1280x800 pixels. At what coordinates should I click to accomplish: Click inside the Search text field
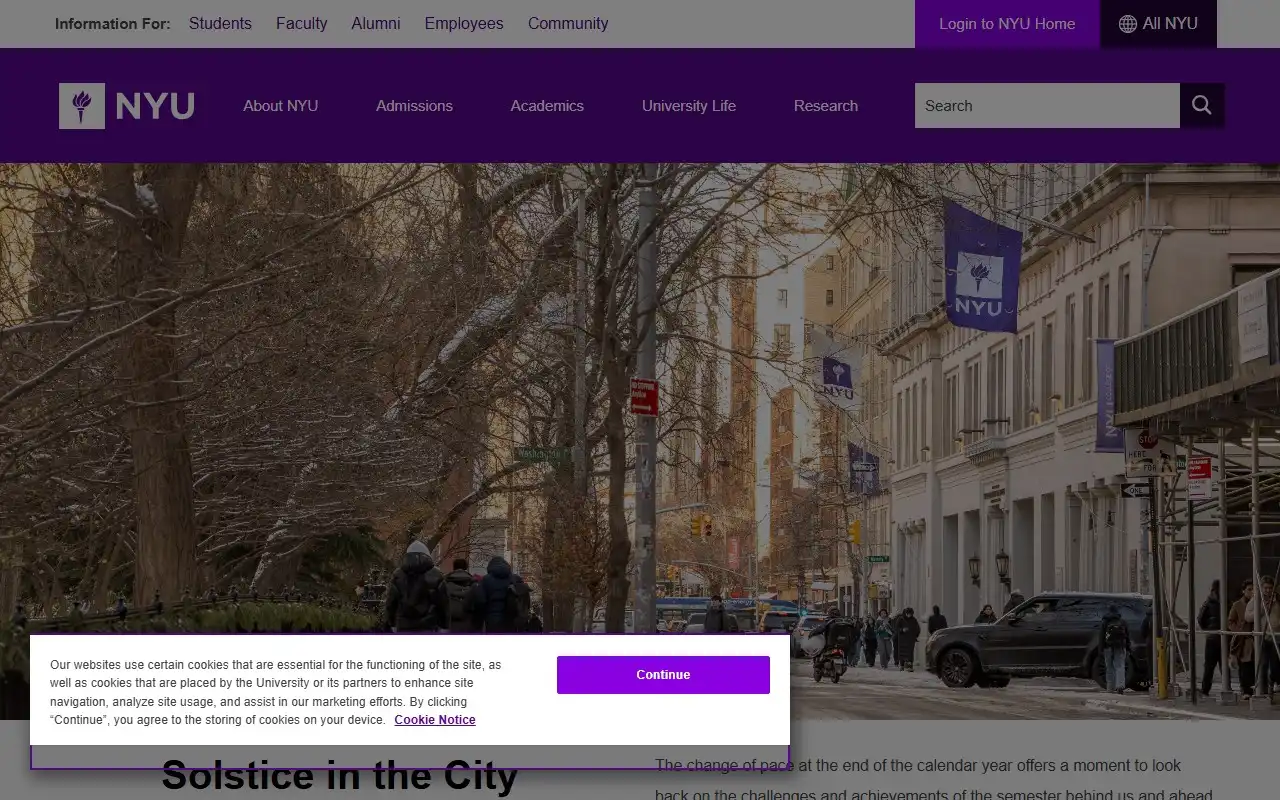coord(1046,105)
